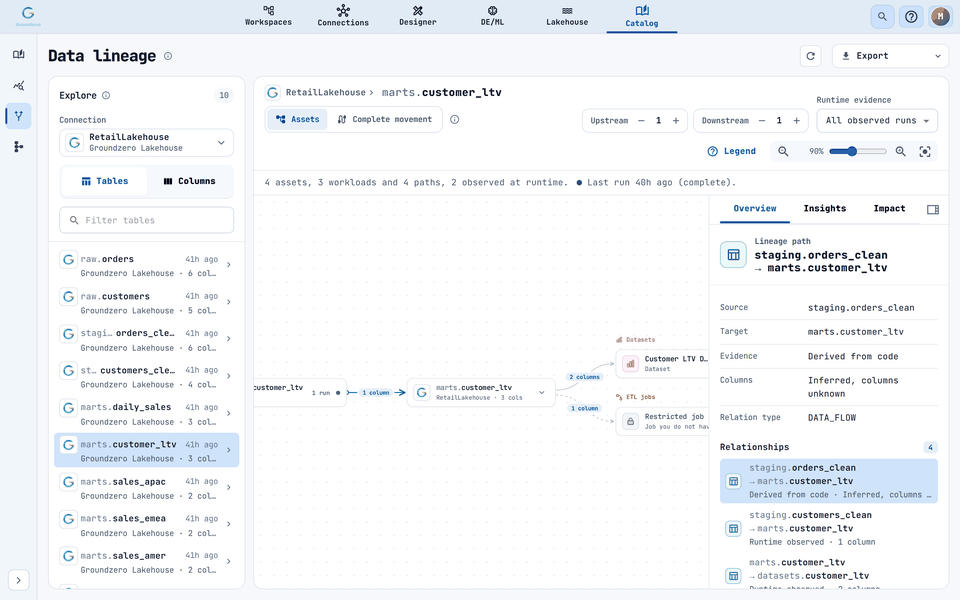Open the RetailLakehouse connection dropdown
The height and width of the screenshot is (600, 960).
pyautogui.click(x=146, y=143)
